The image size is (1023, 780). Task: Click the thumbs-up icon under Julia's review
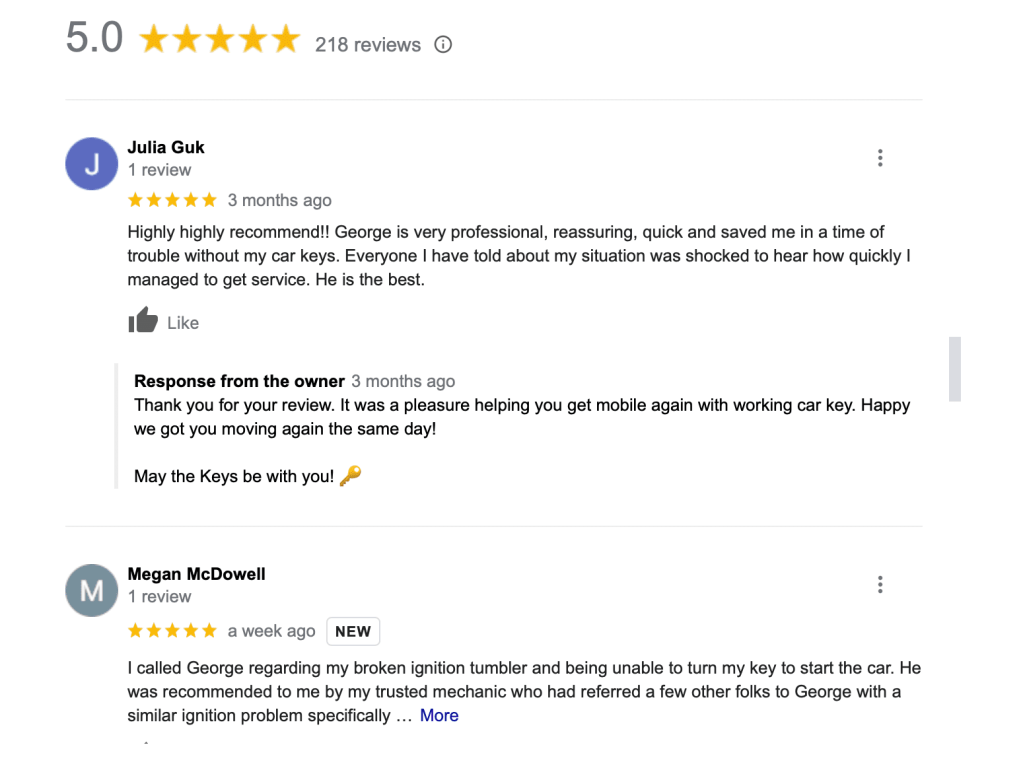(143, 321)
